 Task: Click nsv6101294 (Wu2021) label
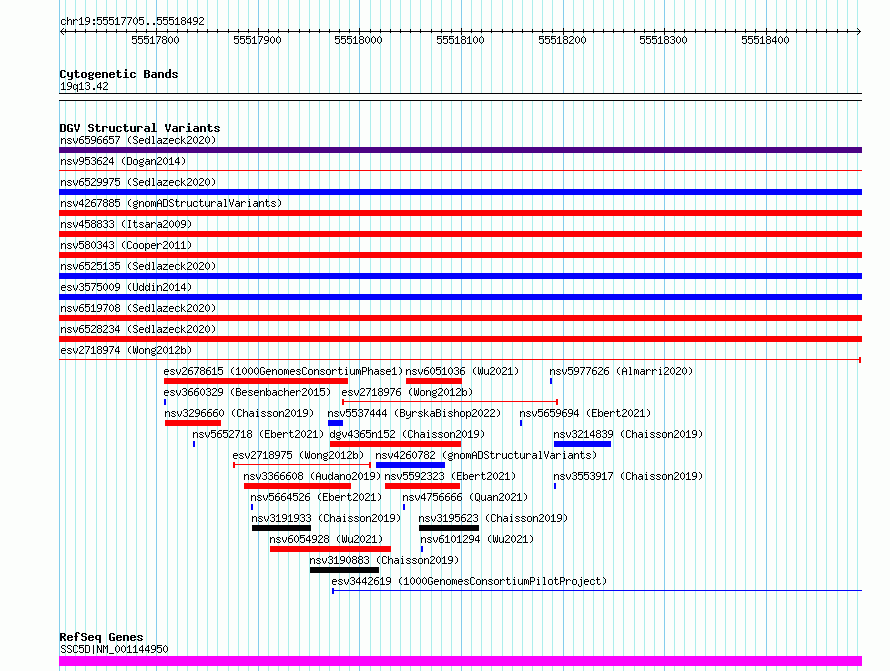click(x=477, y=539)
